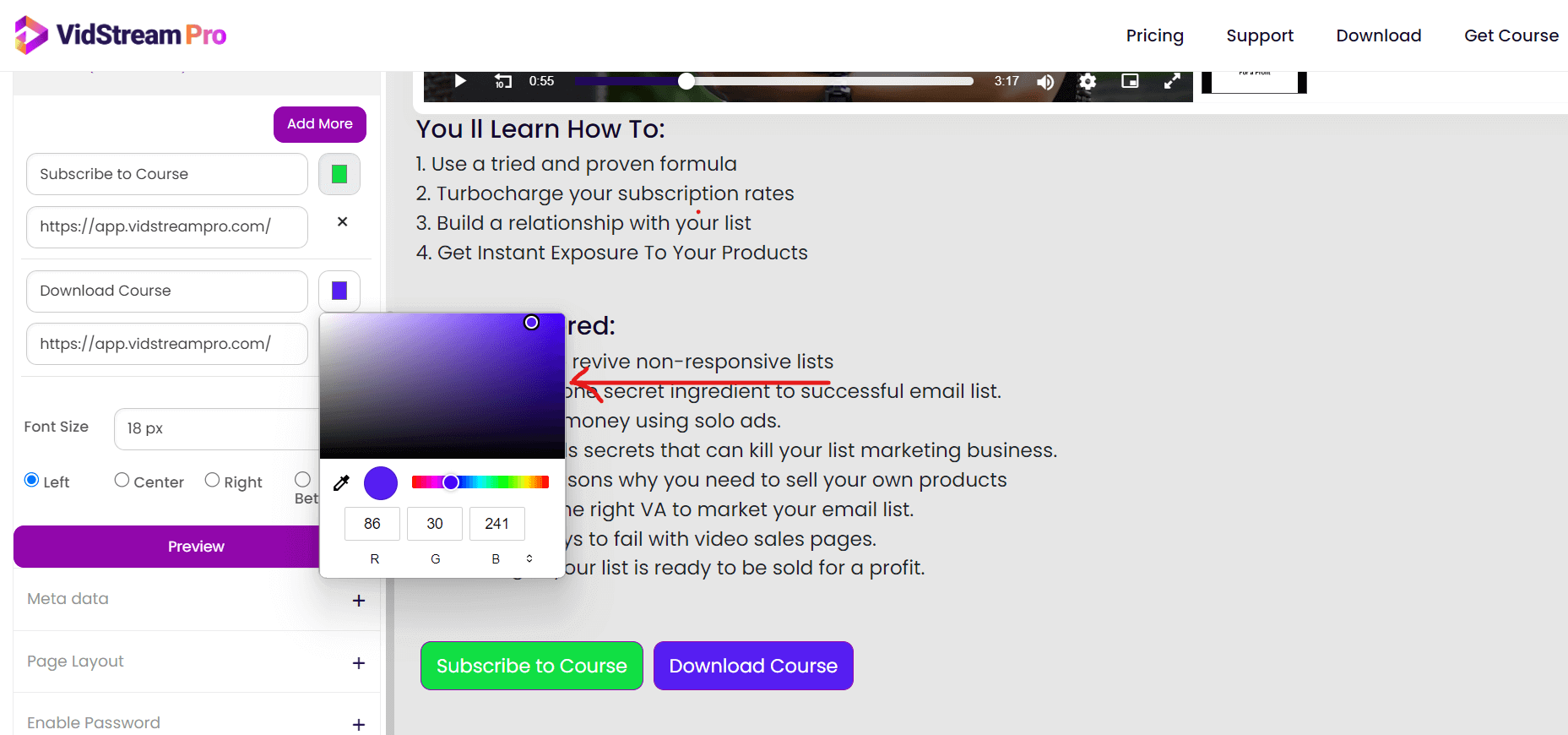
Task: Click the Font Size input field
Action: 215,429
